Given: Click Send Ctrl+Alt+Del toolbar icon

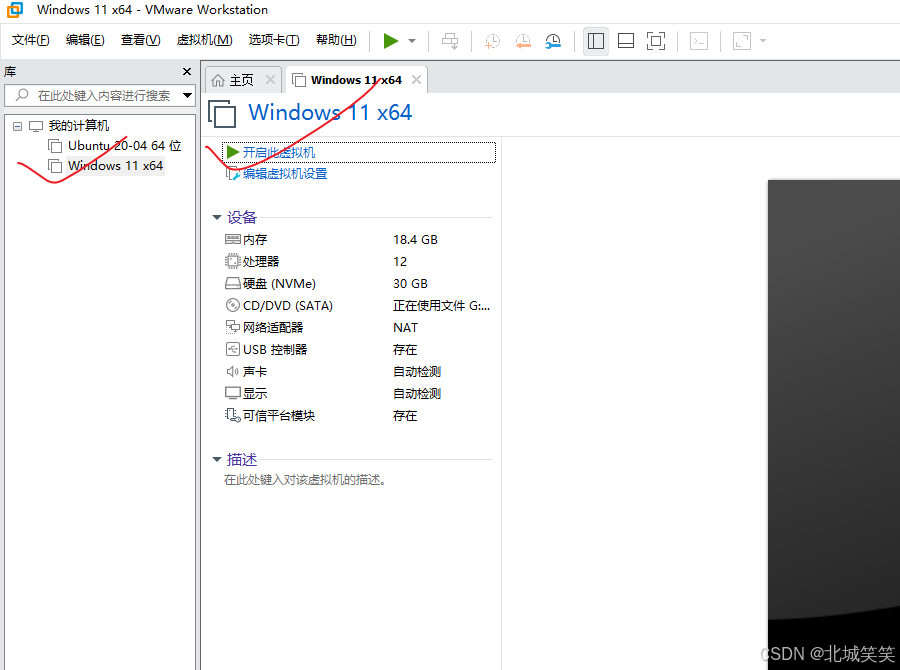Looking at the screenshot, I should (450, 41).
